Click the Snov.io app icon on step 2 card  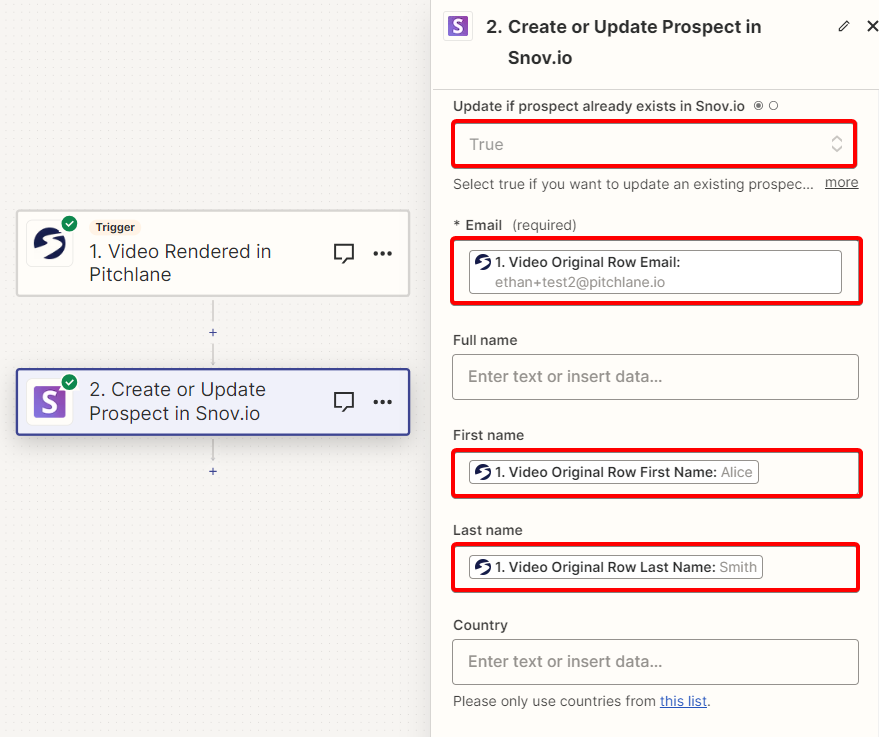[x=50, y=402]
